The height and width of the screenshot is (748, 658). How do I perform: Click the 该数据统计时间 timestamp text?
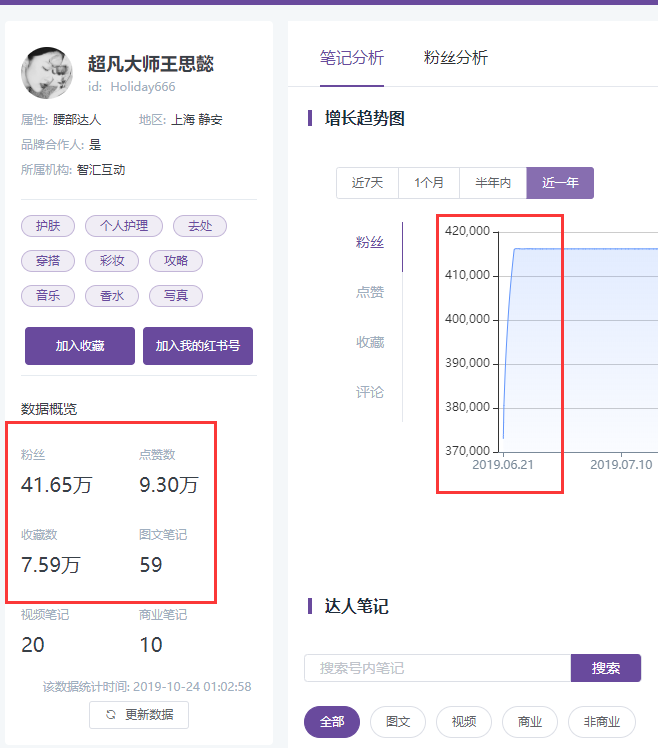point(147,686)
